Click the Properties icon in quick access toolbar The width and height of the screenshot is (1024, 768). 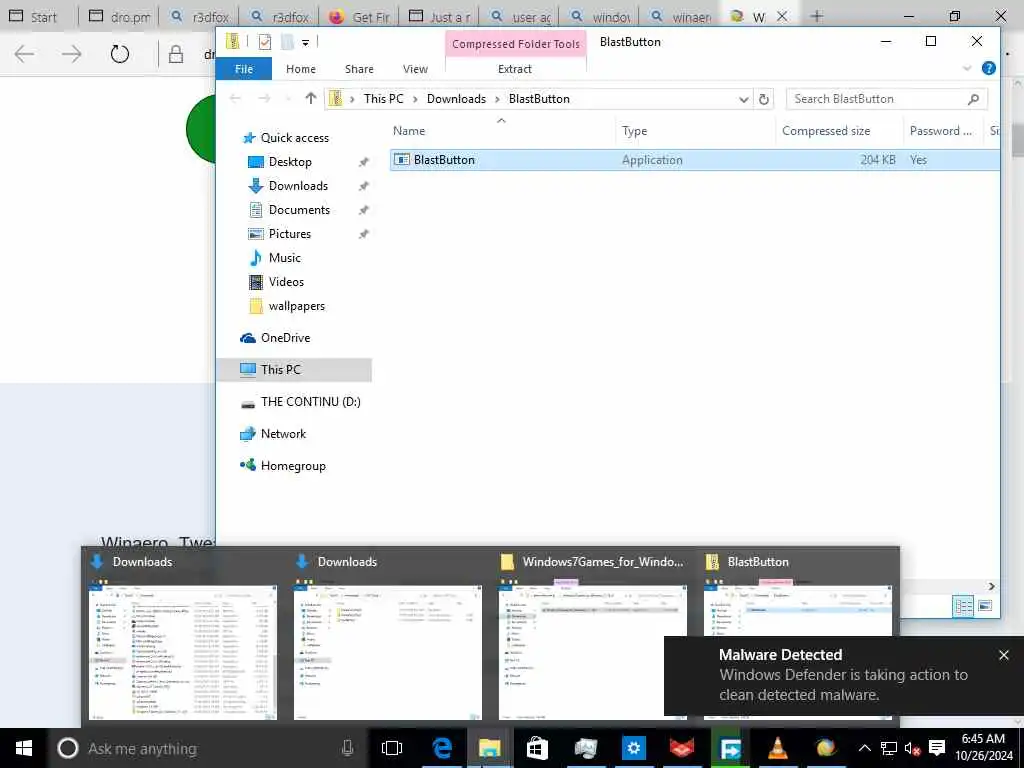(x=264, y=42)
